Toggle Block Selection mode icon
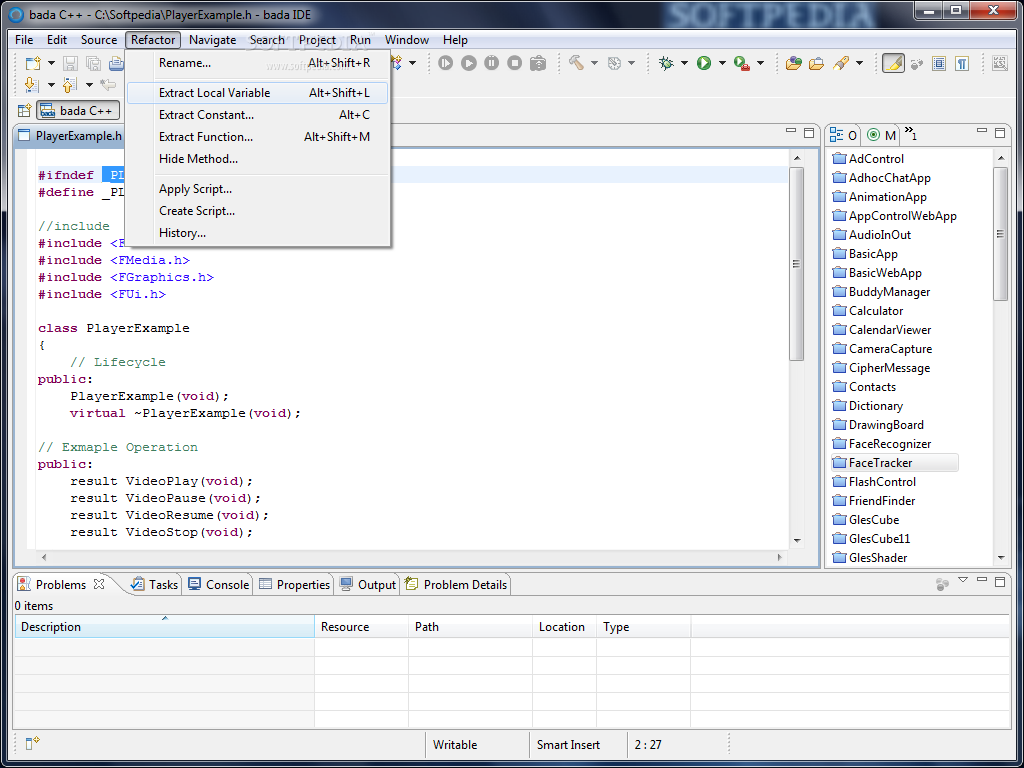Viewport: 1024px width, 768px height. 939,63
